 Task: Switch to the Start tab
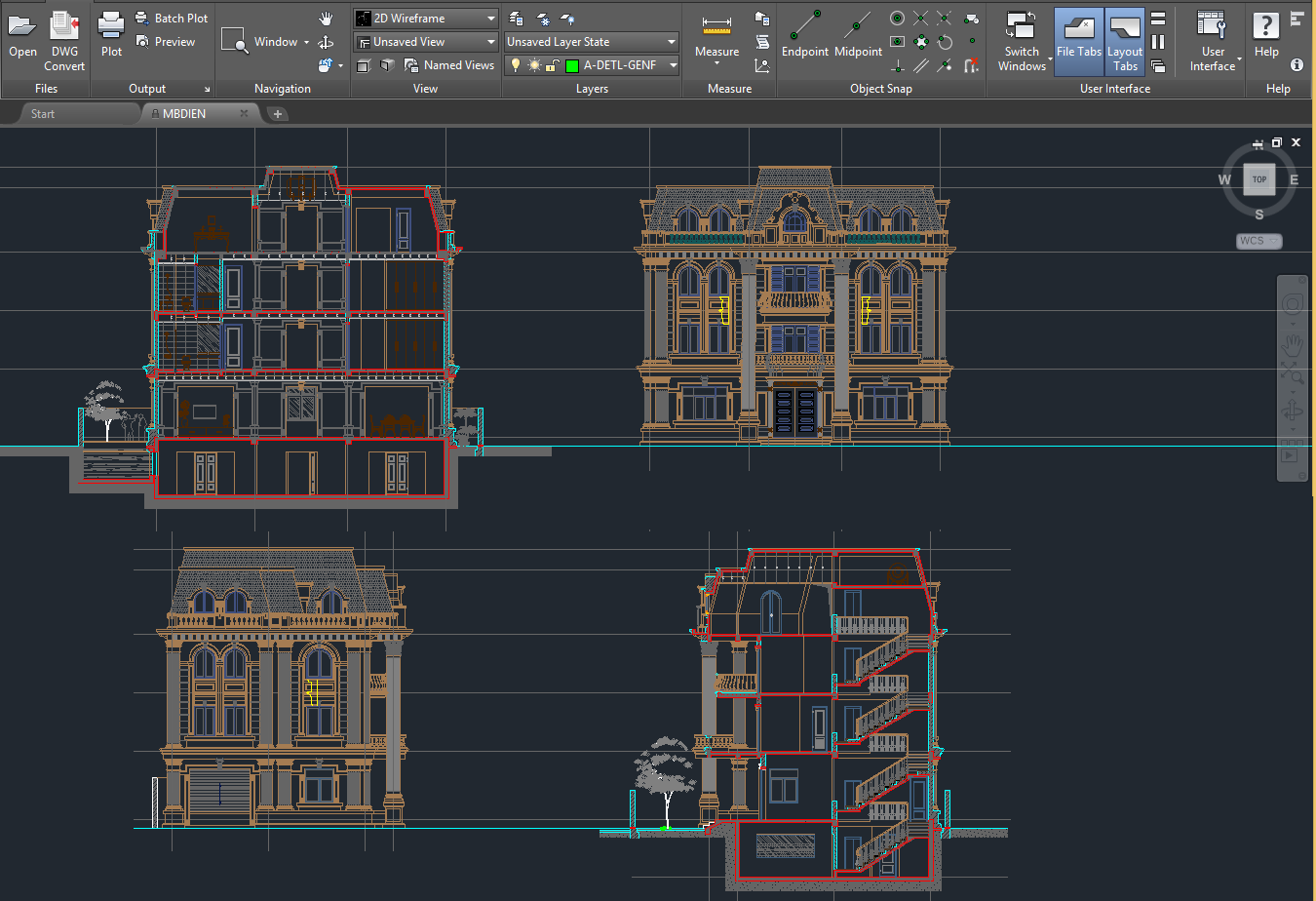(x=43, y=113)
